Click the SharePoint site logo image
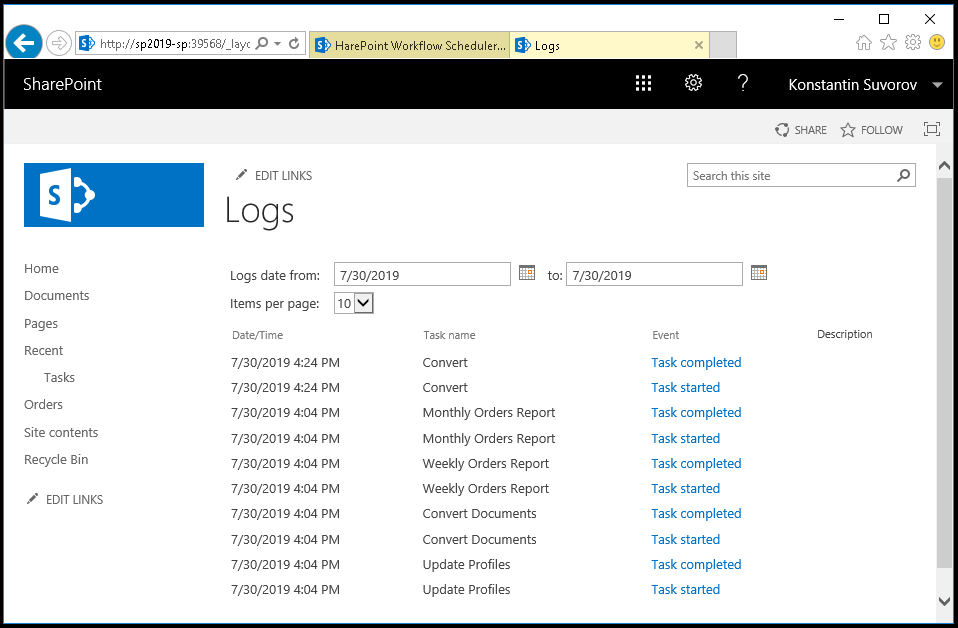Screen dimensions: 958x628 (x=114, y=195)
